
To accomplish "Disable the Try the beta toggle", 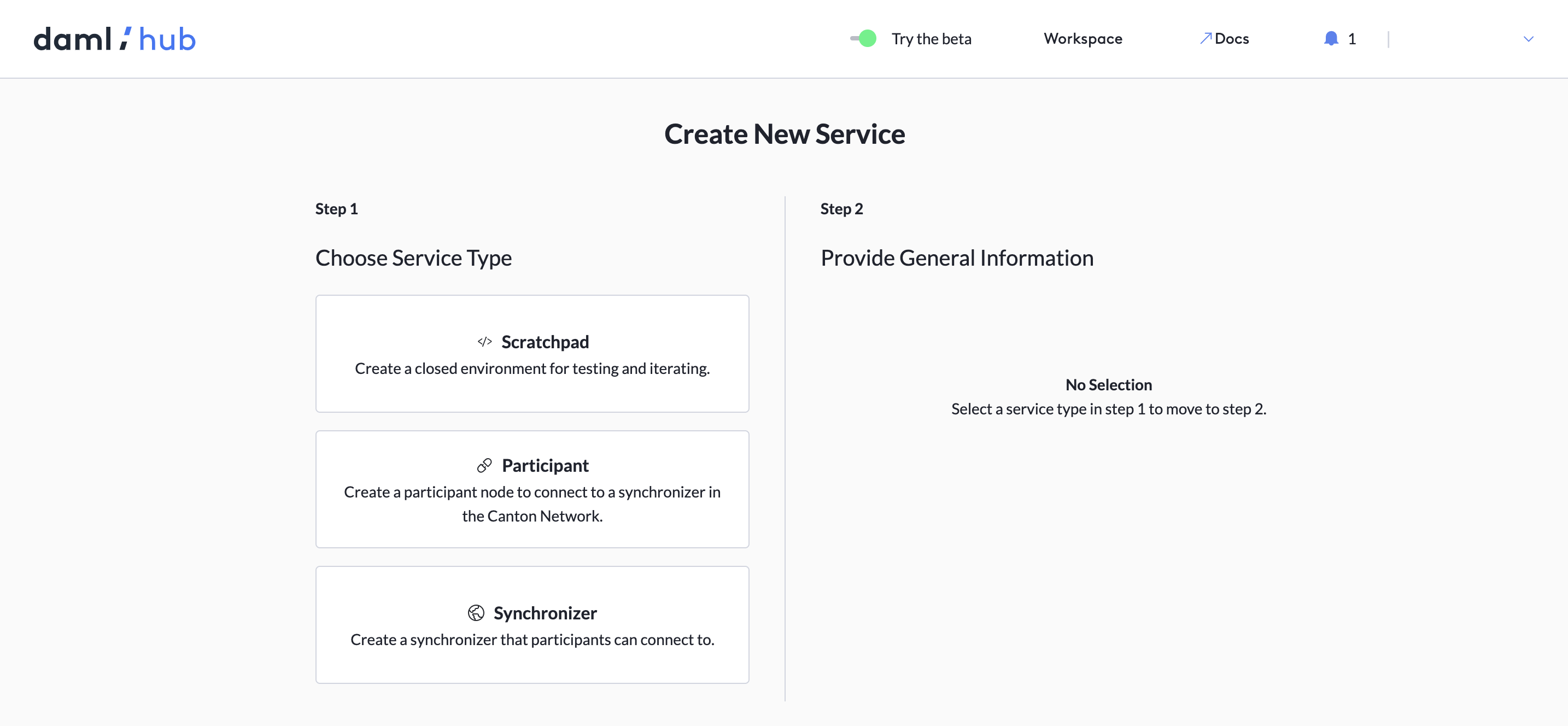I will pos(863,38).
